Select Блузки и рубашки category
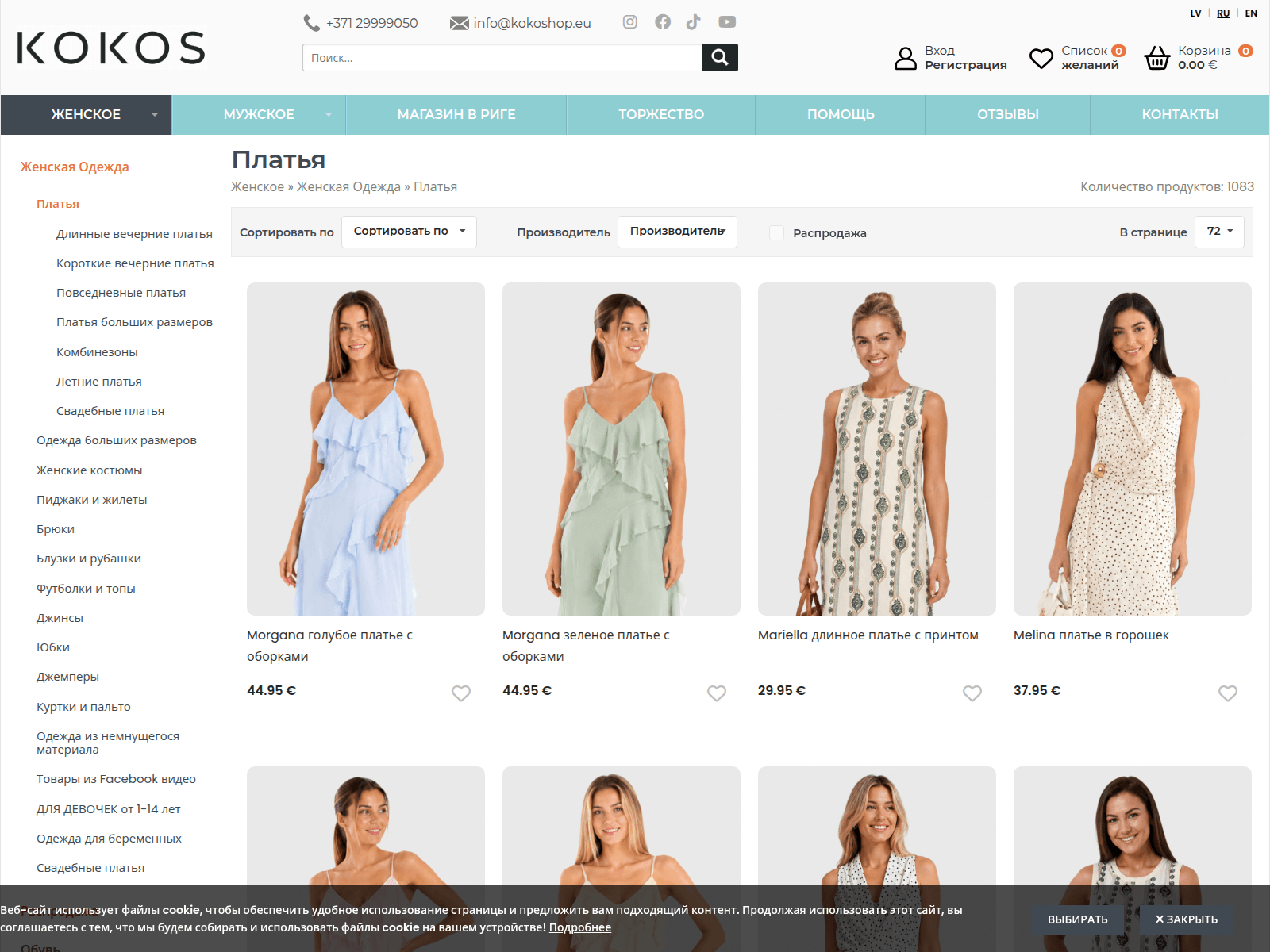Image resolution: width=1270 pixels, height=952 pixels. pos(88,559)
